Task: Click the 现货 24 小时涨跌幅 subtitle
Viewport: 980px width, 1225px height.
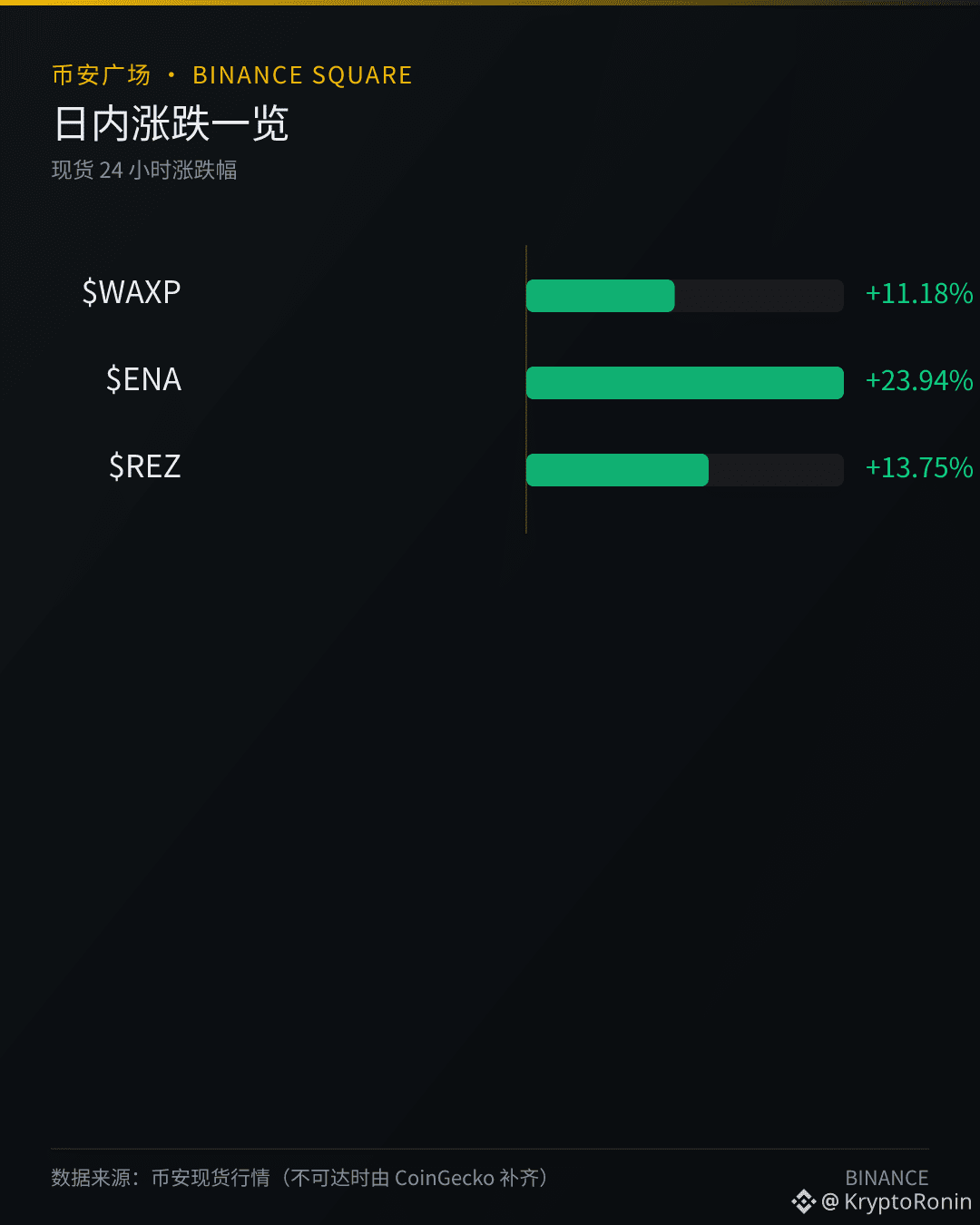Action: click(x=144, y=171)
